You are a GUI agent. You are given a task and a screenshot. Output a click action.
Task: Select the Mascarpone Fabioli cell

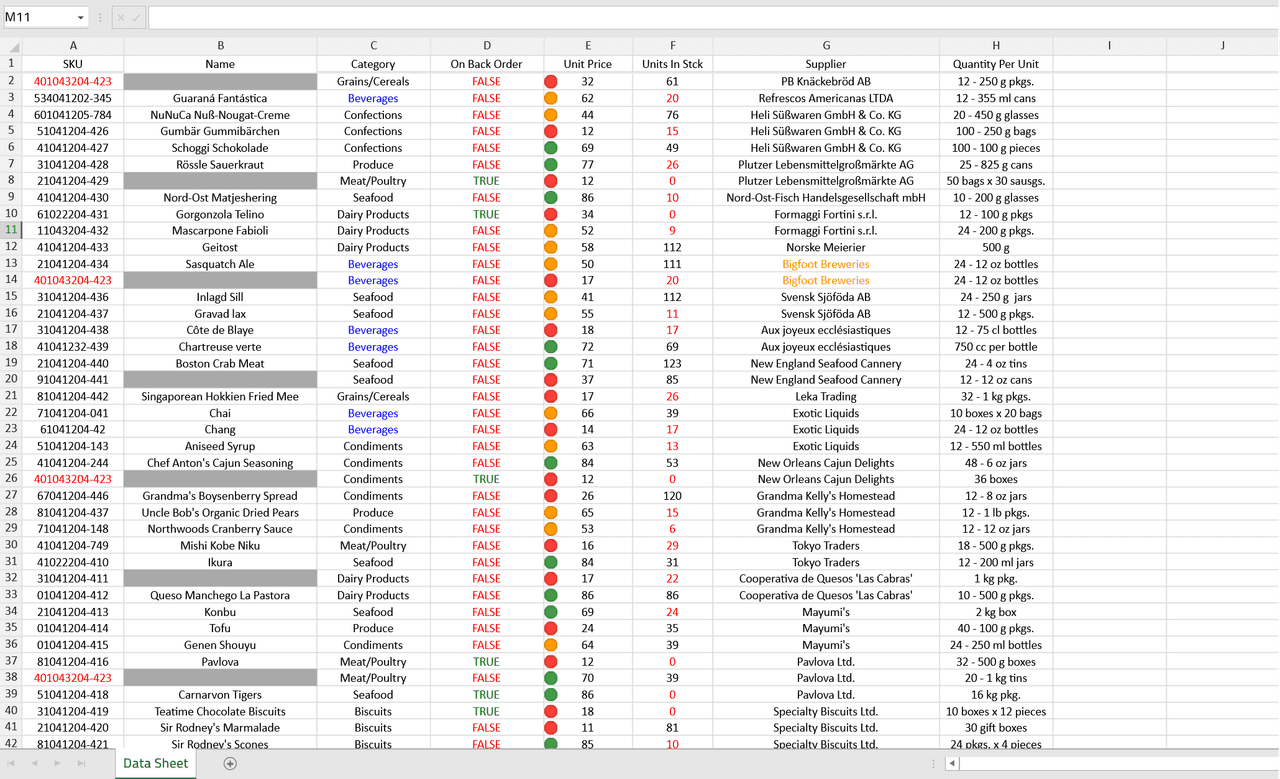220,230
